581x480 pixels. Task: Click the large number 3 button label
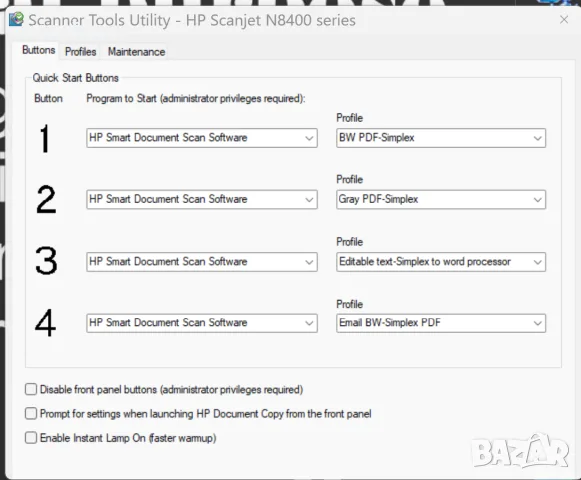[46, 261]
